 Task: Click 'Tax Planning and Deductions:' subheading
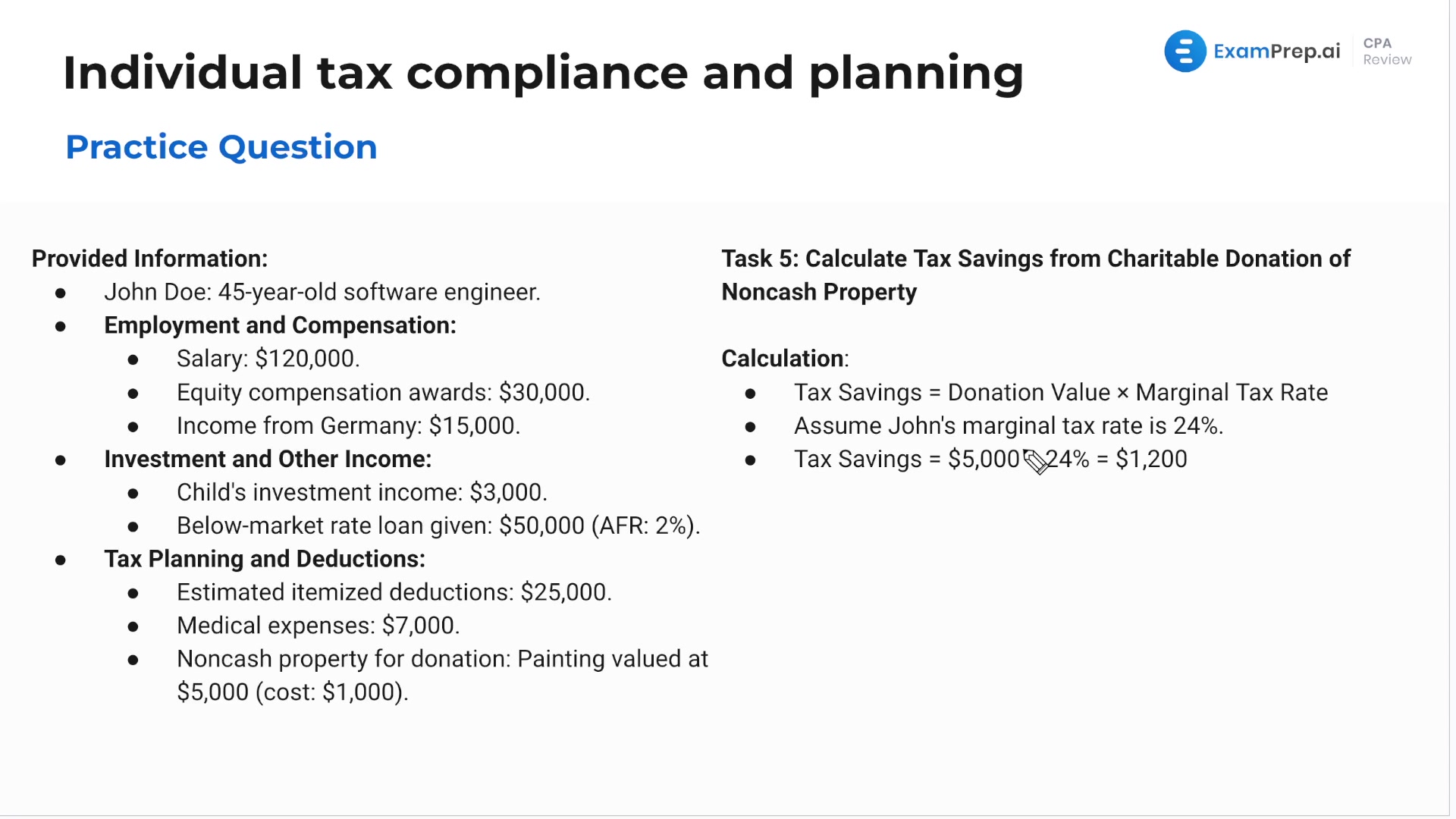coord(265,559)
